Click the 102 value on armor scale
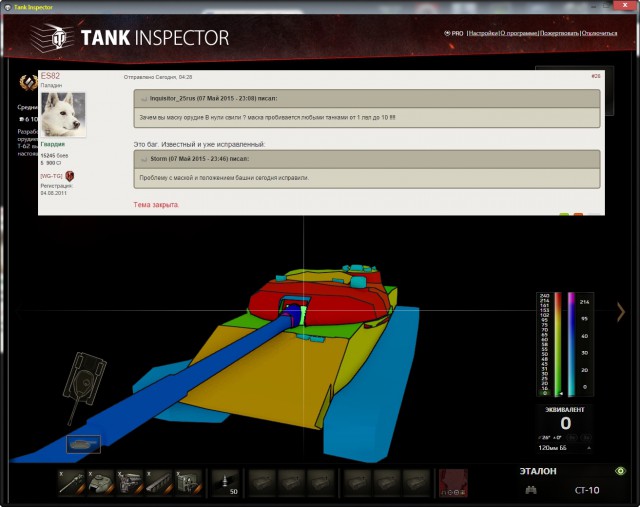The height and width of the screenshot is (507, 640). point(544,315)
